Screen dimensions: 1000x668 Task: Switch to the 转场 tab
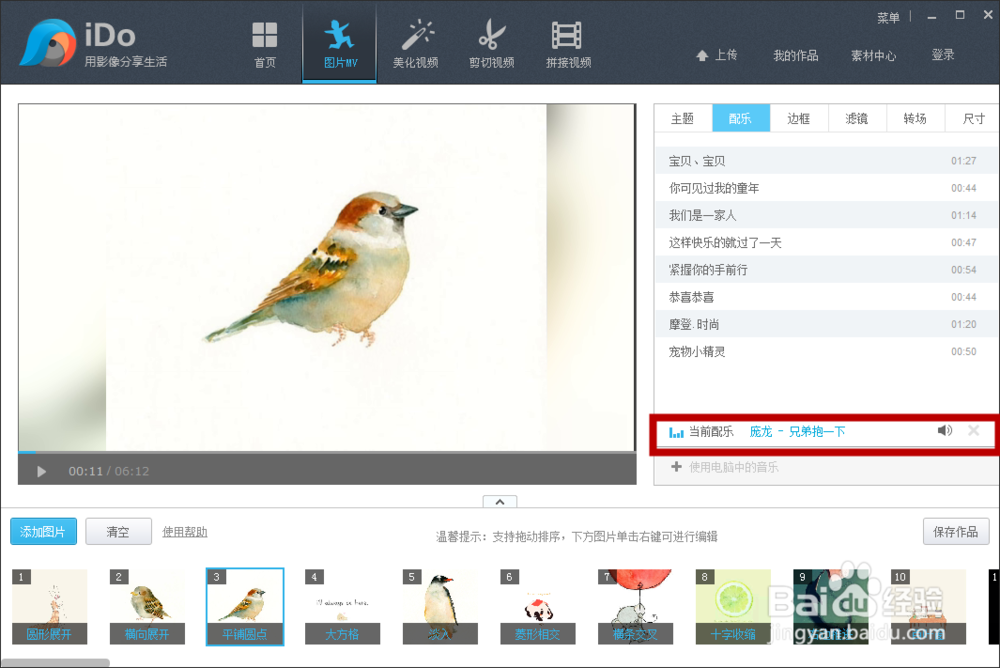[915, 118]
